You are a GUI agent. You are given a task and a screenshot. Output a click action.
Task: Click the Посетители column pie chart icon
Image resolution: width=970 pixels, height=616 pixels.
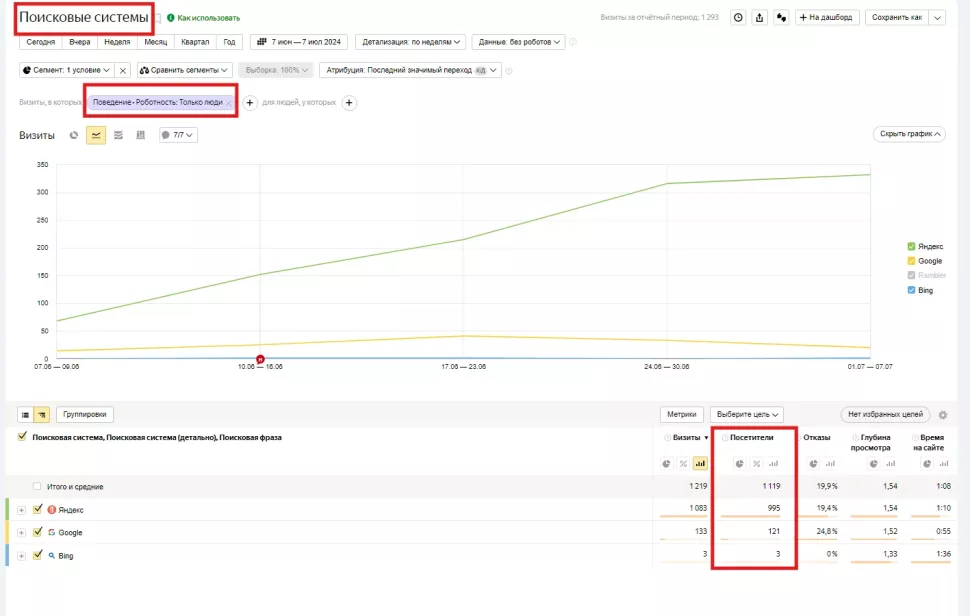coord(739,463)
